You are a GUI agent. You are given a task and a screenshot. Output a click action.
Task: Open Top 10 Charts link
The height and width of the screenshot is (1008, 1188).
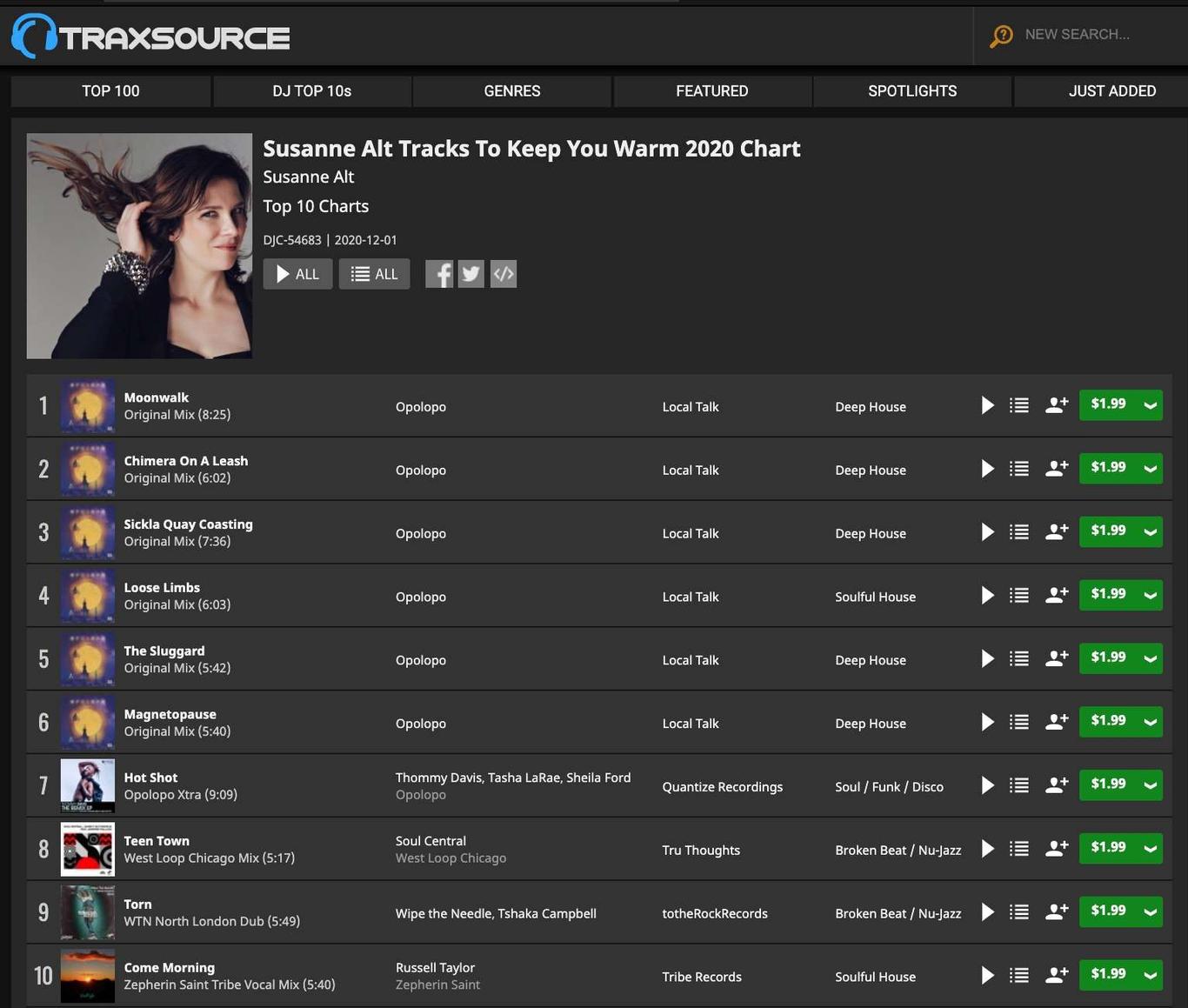pyautogui.click(x=316, y=207)
